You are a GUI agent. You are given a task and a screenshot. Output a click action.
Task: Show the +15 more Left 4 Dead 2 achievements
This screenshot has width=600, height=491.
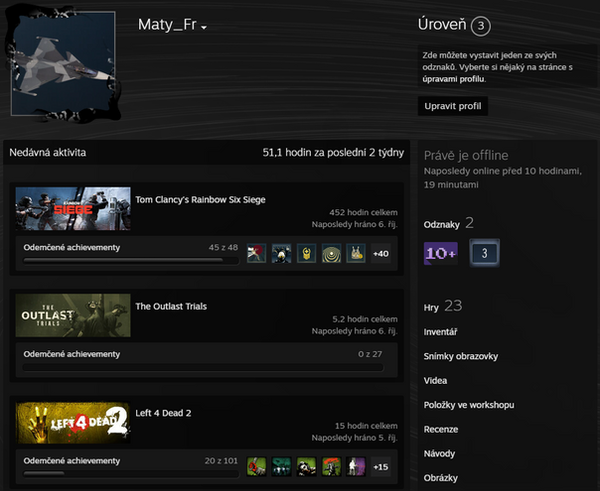[x=381, y=467]
